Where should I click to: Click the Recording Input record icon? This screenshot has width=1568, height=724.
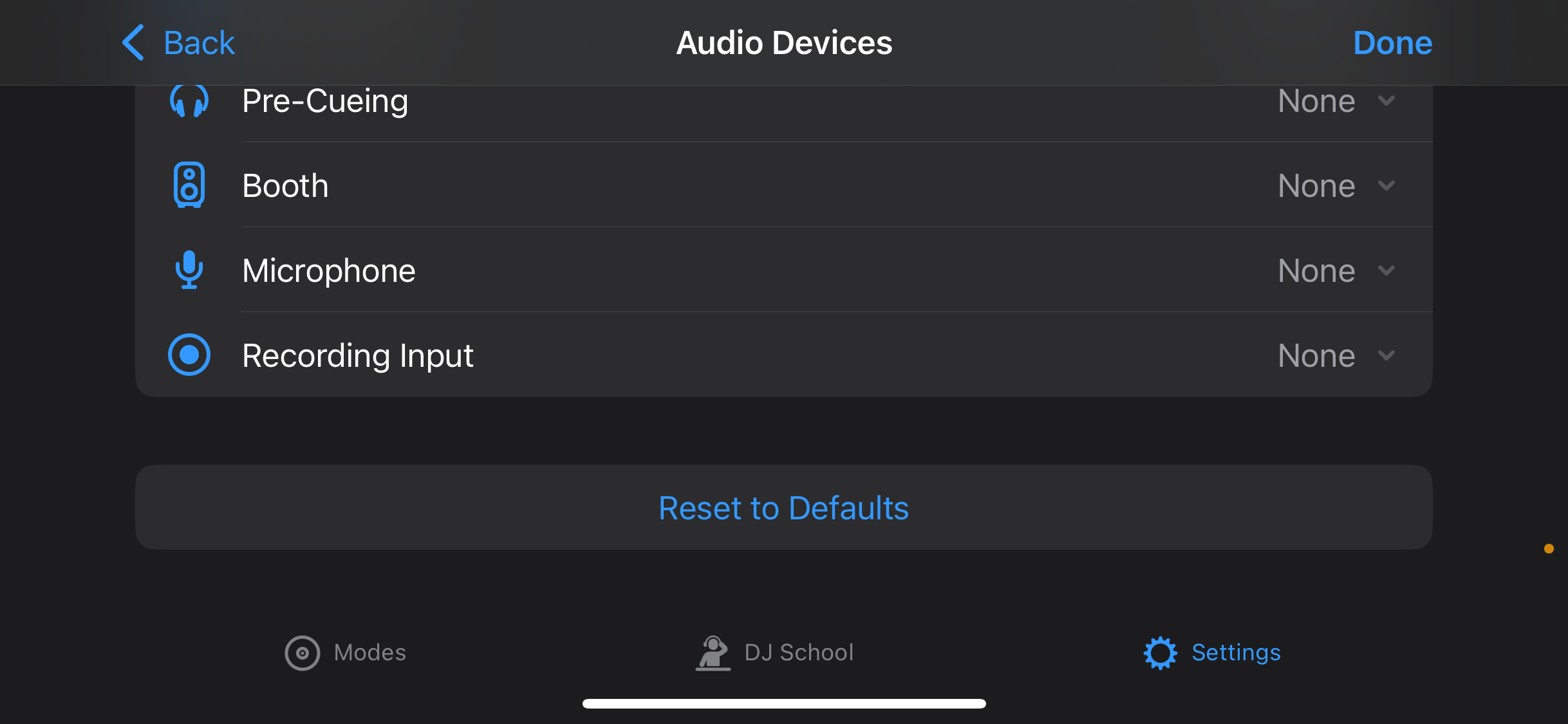(189, 355)
